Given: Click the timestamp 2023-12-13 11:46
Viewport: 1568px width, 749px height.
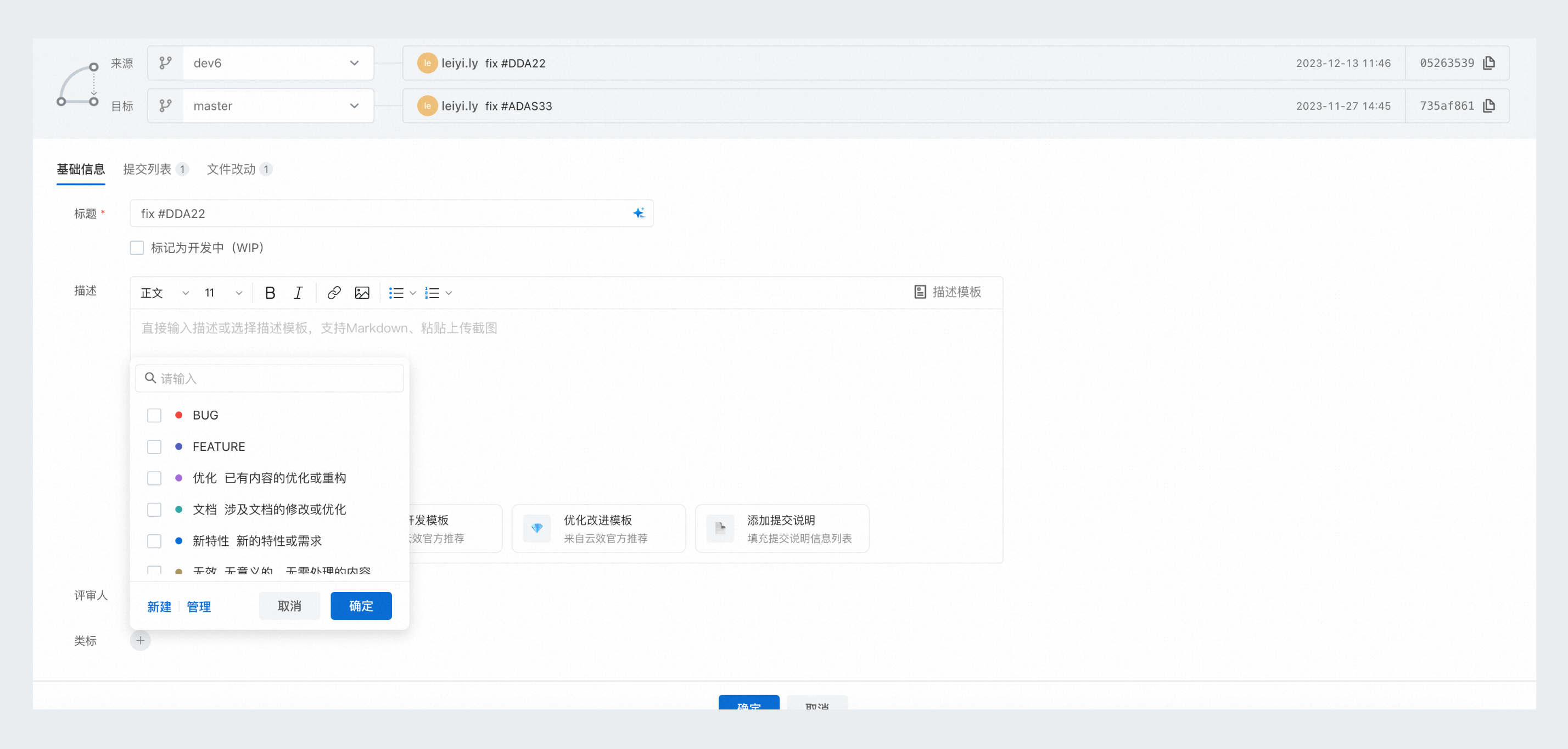Looking at the screenshot, I should coord(1343,63).
